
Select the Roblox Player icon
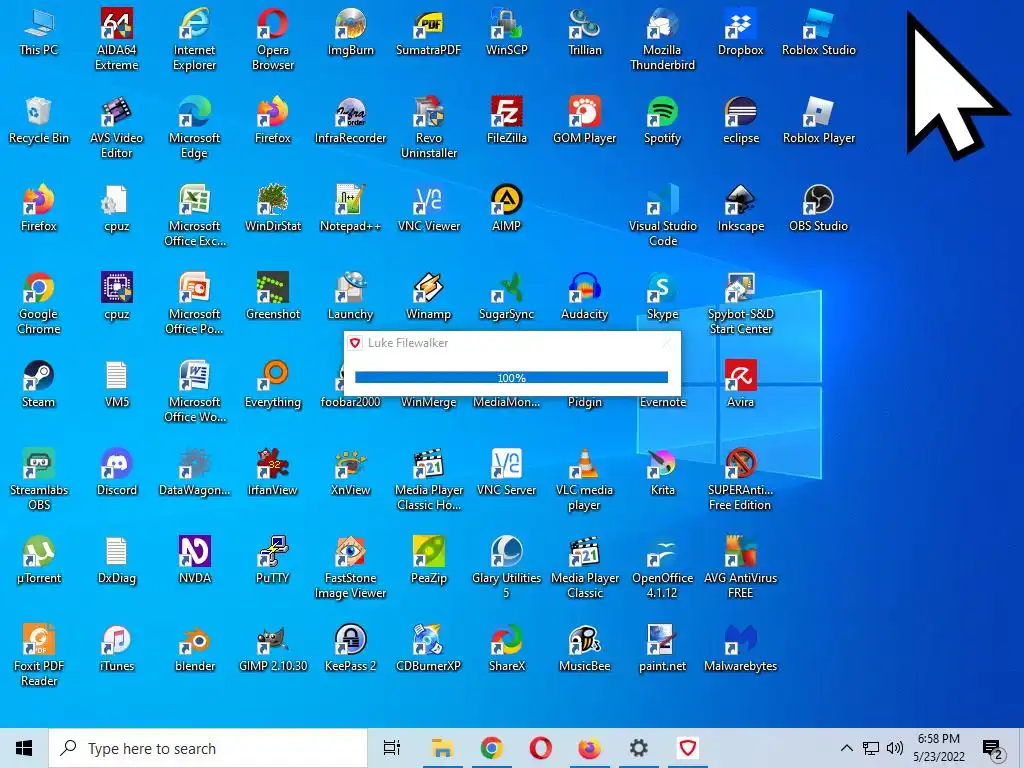tap(818, 121)
